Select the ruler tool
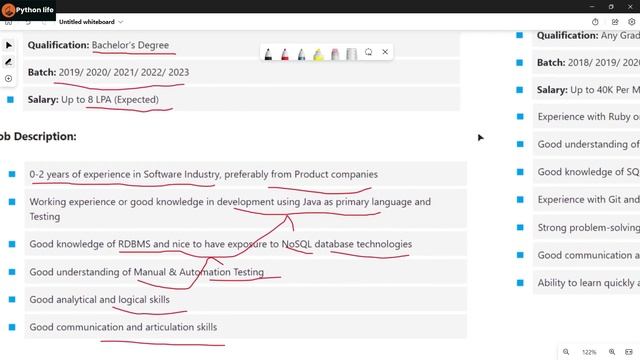The image size is (640, 360). pos(351,54)
